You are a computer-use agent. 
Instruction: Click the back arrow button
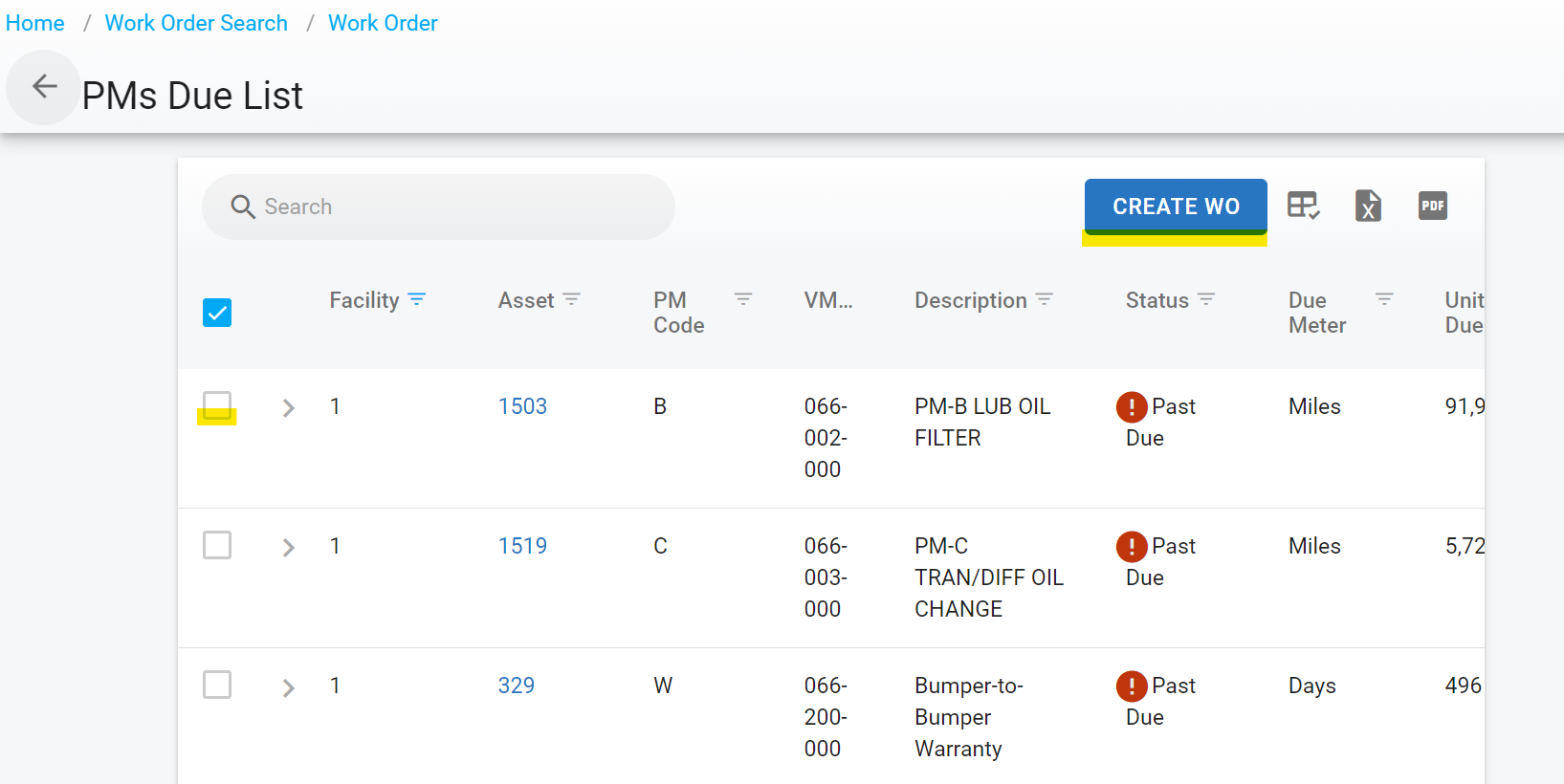click(x=44, y=87)
